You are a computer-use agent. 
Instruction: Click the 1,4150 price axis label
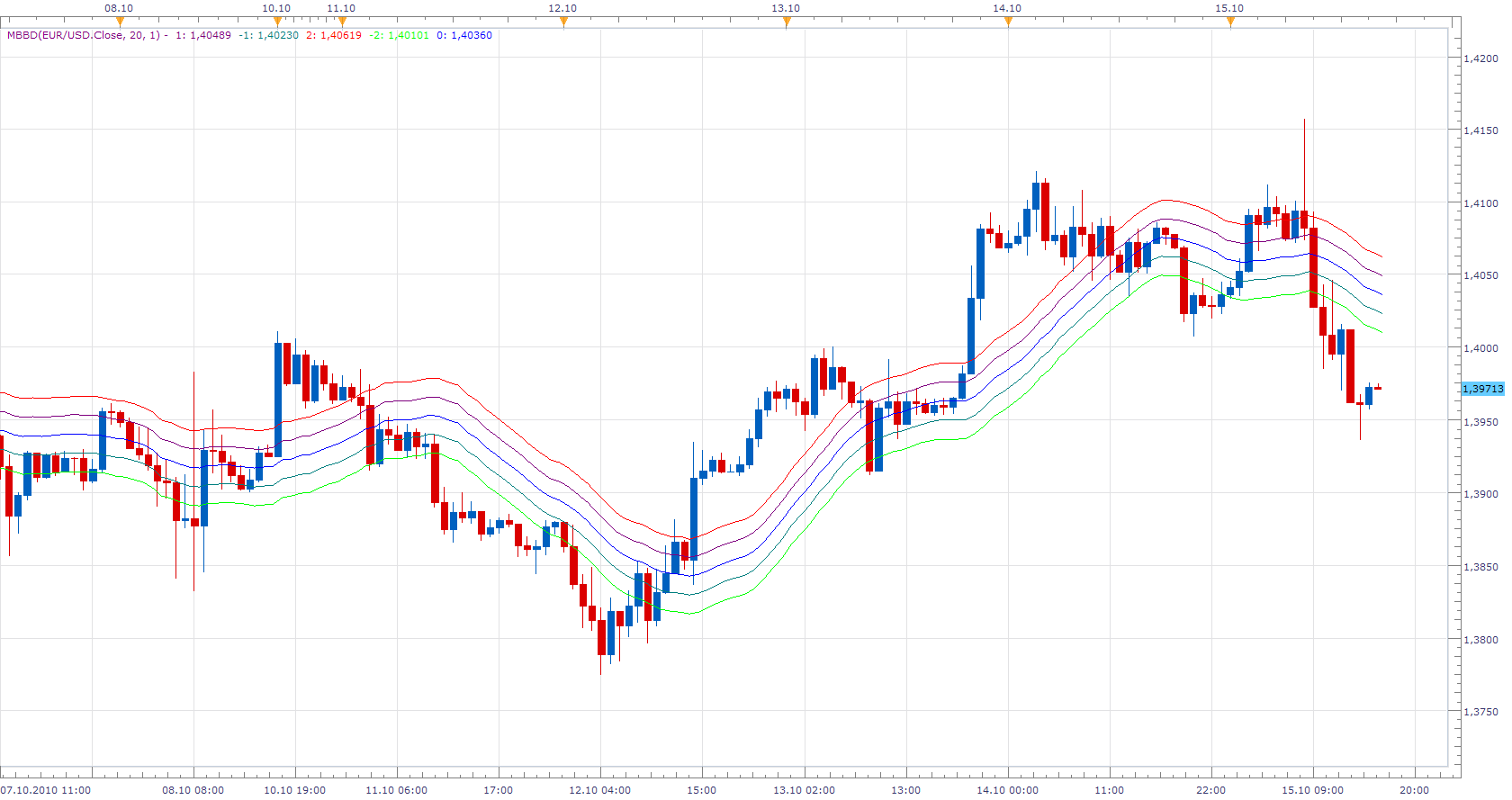coord(1481,130)
